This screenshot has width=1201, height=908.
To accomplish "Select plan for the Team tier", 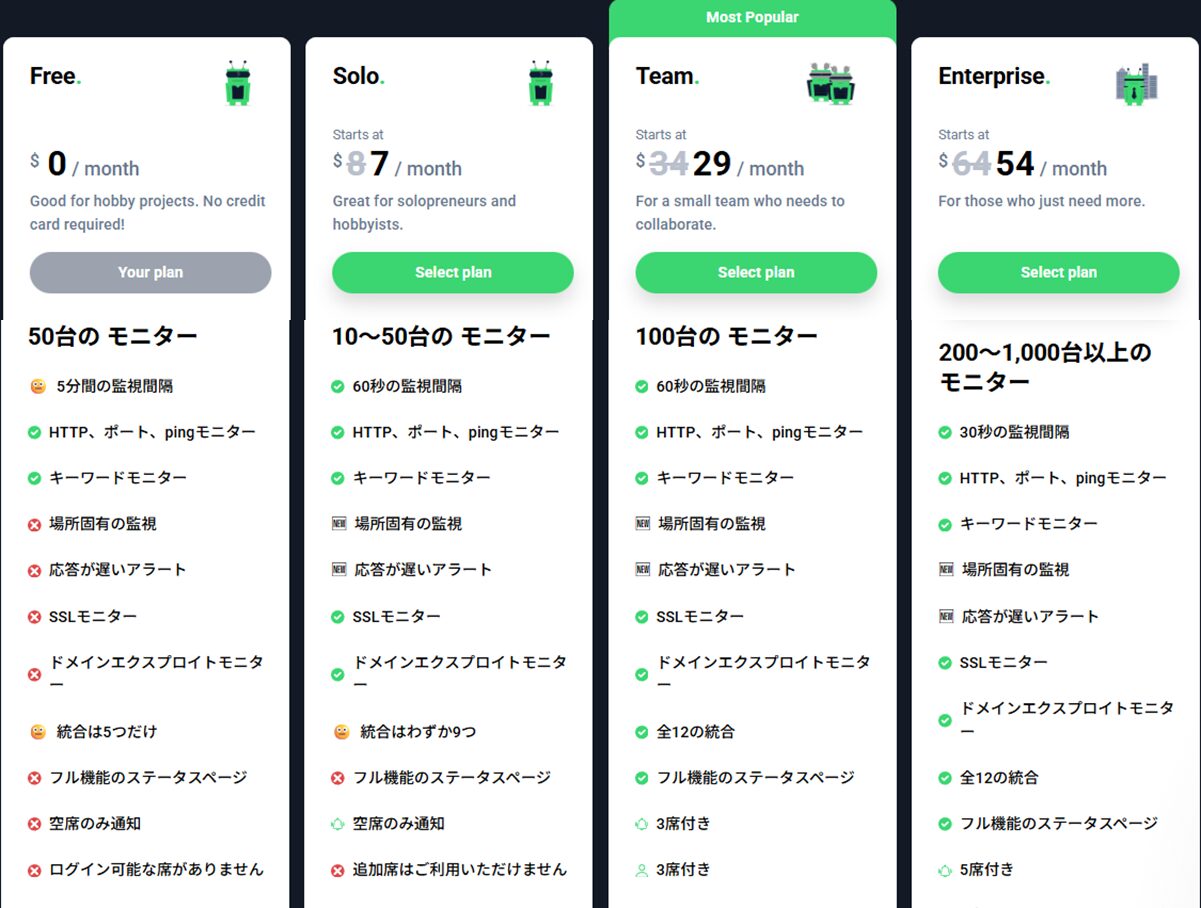I will point(756,273).
